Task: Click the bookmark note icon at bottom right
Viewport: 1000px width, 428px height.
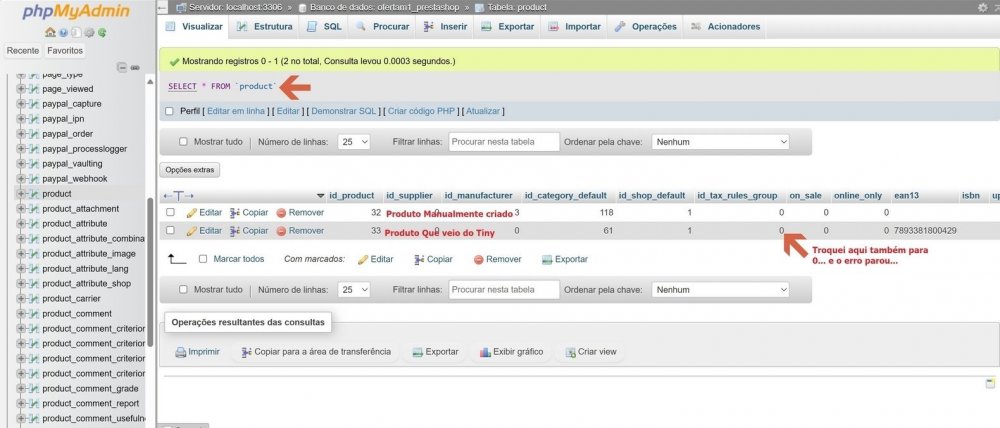Action: 990,383
